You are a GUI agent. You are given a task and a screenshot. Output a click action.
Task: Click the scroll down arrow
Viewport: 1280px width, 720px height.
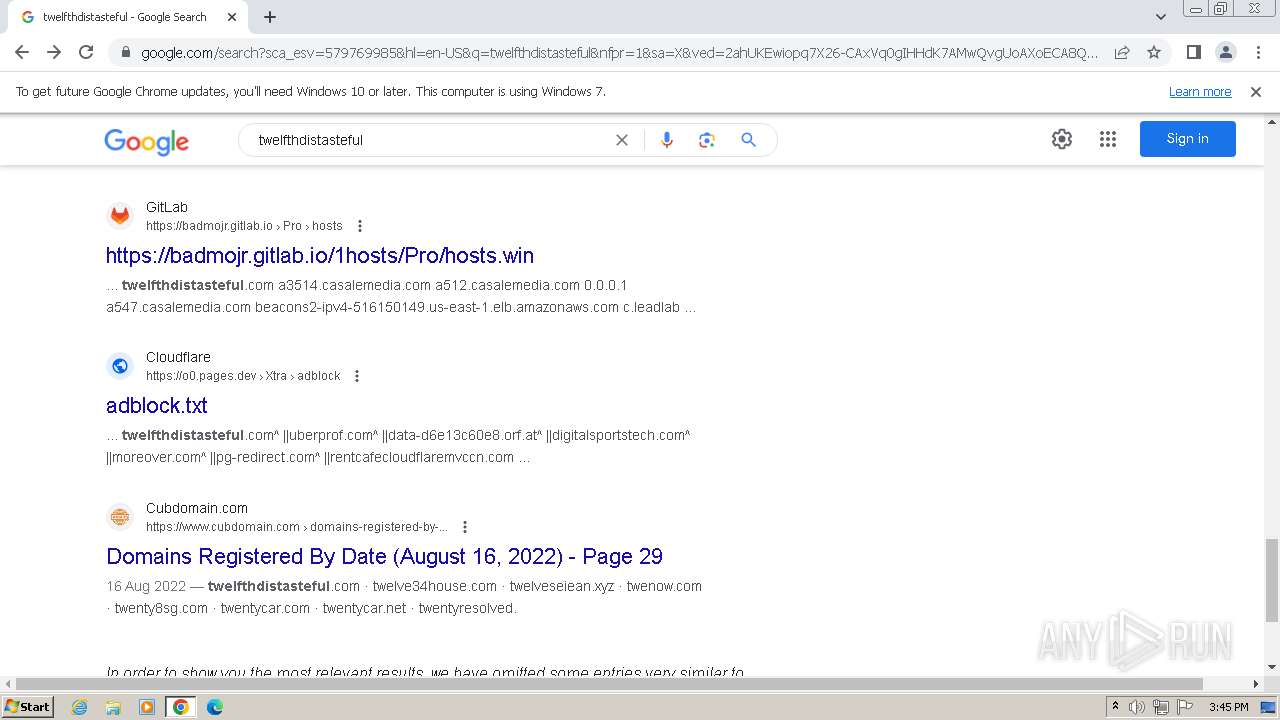point(1272,668)
